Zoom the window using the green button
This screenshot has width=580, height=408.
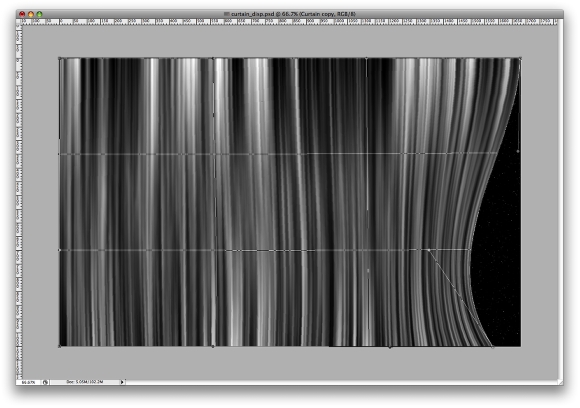click(x=39, y=14)
